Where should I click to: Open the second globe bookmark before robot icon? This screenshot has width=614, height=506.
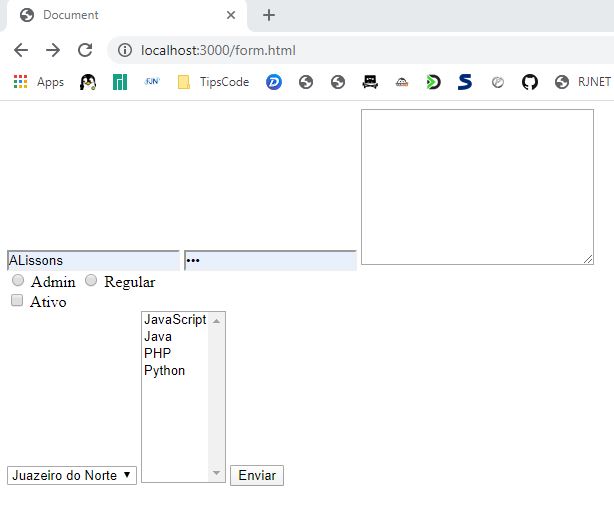[338, 82]
